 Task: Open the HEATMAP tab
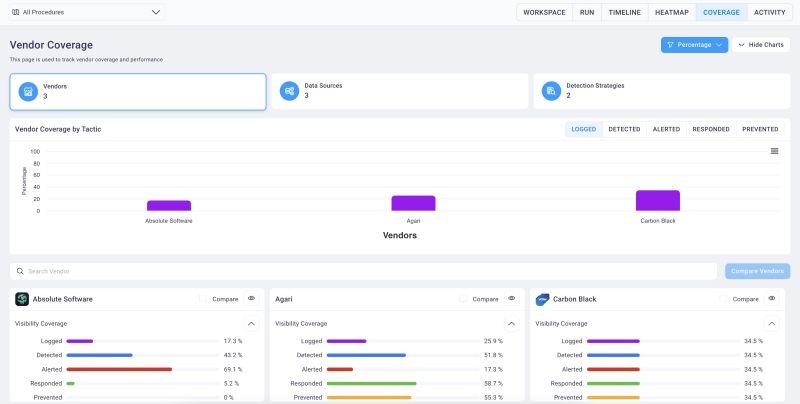672,12
